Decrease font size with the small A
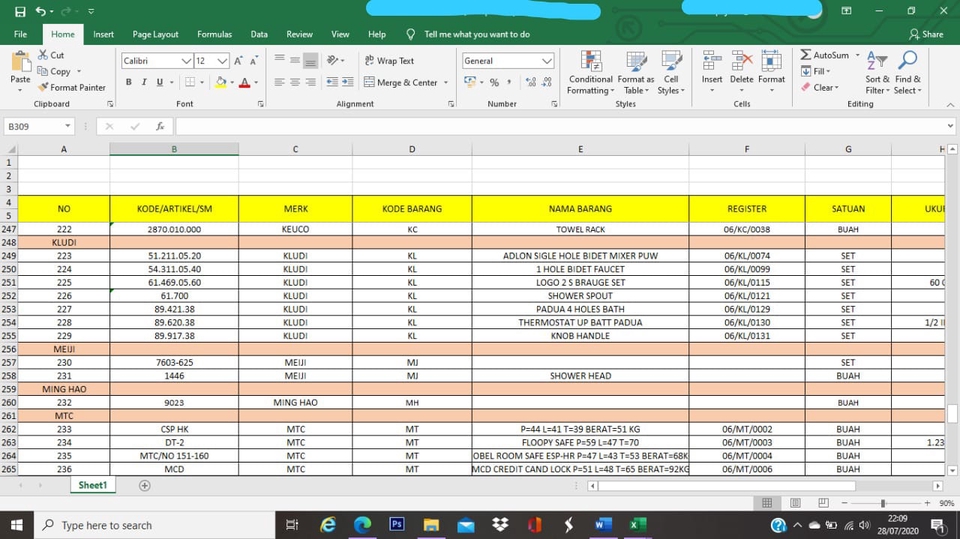This screenshot has width=960, height=539. pos(253,61)
